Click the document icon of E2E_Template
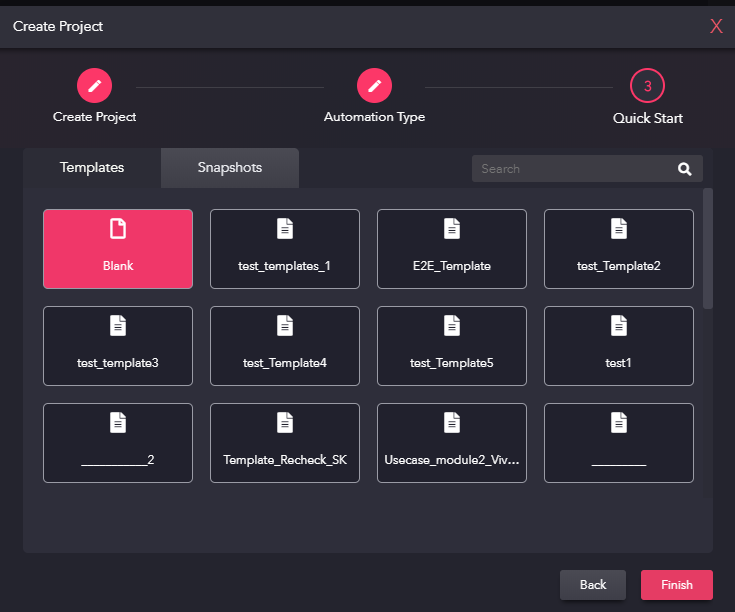 pos(451,229)
